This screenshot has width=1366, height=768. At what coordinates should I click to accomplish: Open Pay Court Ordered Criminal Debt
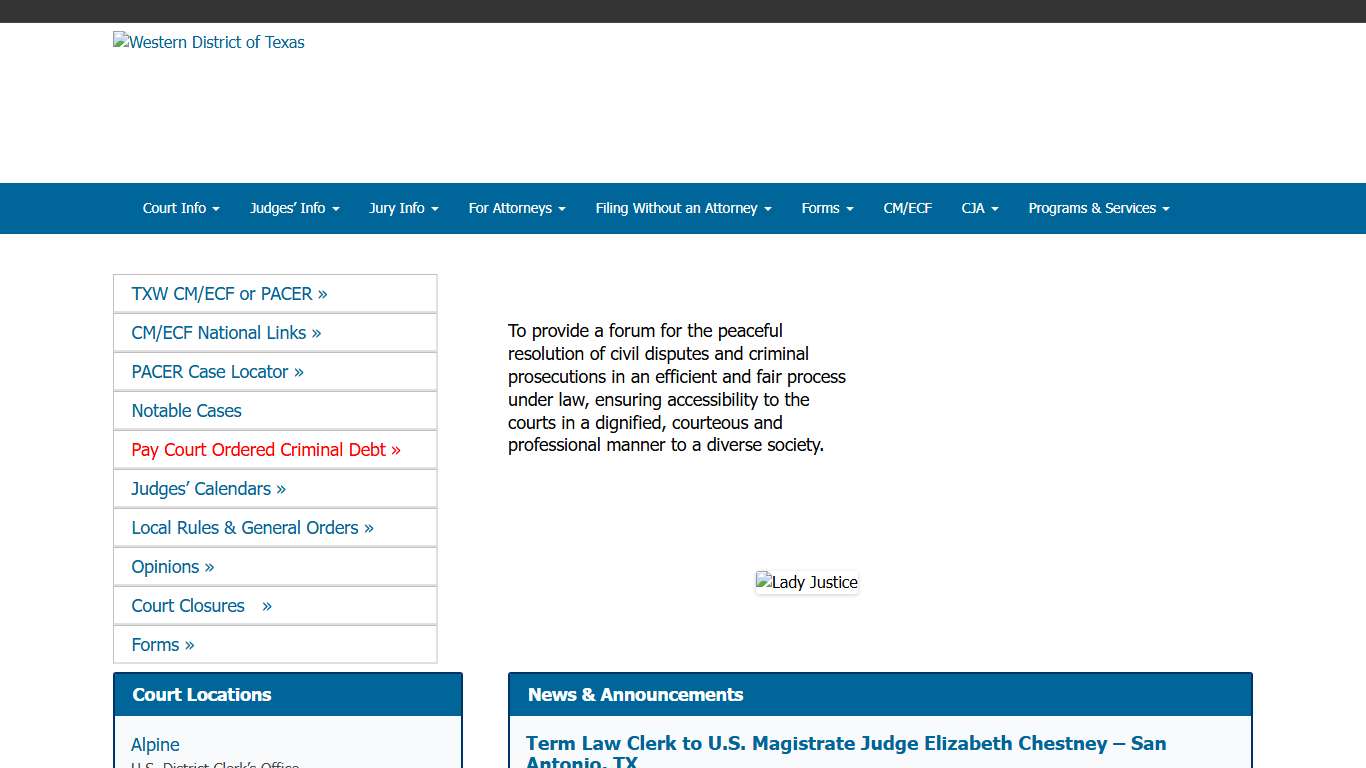pos(263,449)
